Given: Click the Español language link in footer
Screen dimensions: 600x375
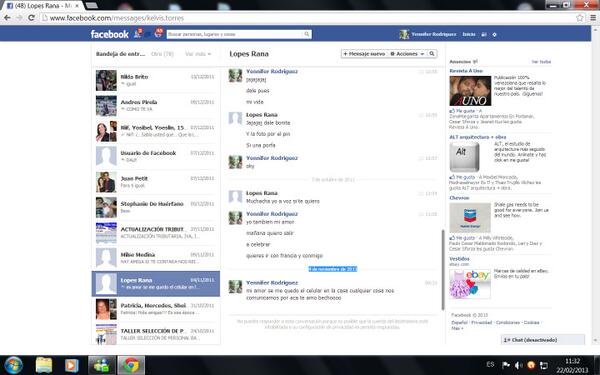Looking at the screenshot, I should tap(459, 323).
